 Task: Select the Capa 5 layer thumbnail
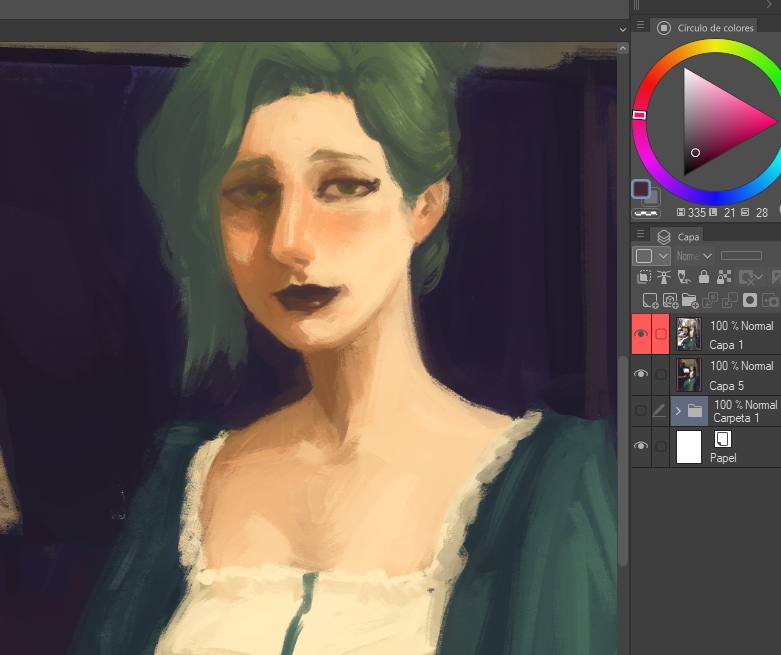coord(689,375)
